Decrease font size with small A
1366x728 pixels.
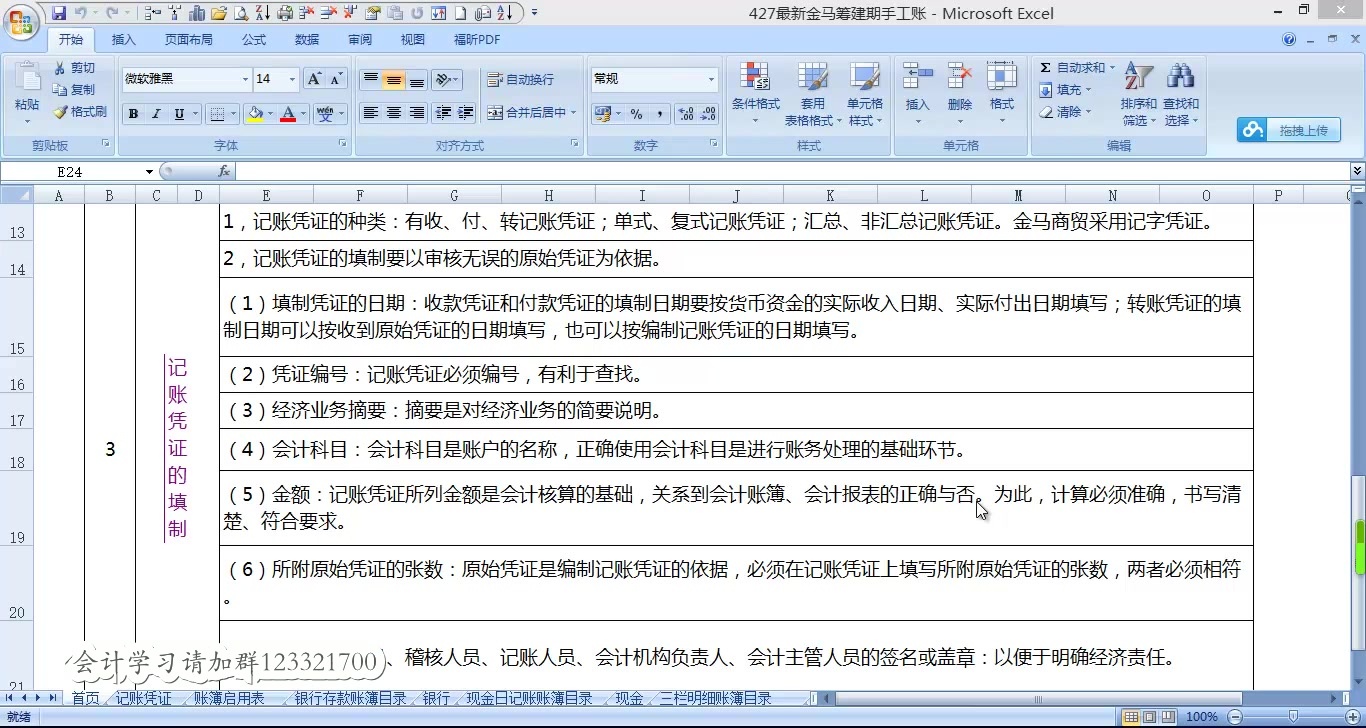tap(335, 79)
